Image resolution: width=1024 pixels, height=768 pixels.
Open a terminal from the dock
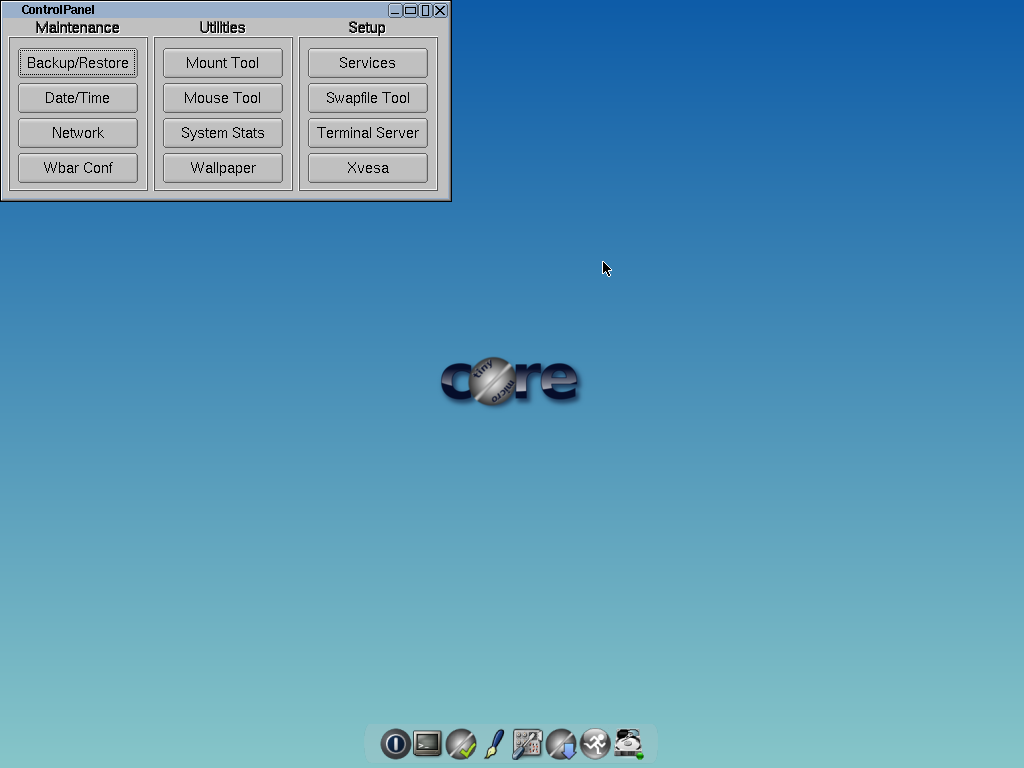[x=428, y=744]
